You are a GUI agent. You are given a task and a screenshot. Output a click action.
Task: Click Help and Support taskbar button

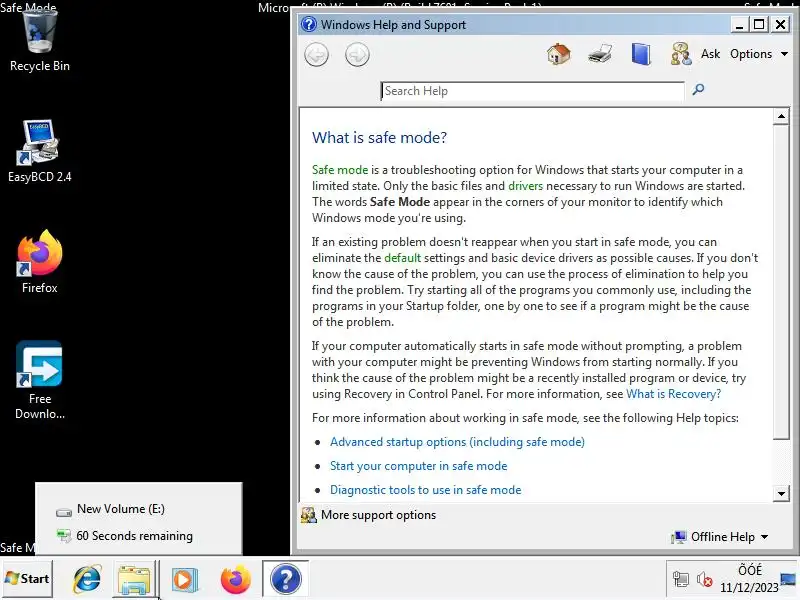click(x=286, y=579)
